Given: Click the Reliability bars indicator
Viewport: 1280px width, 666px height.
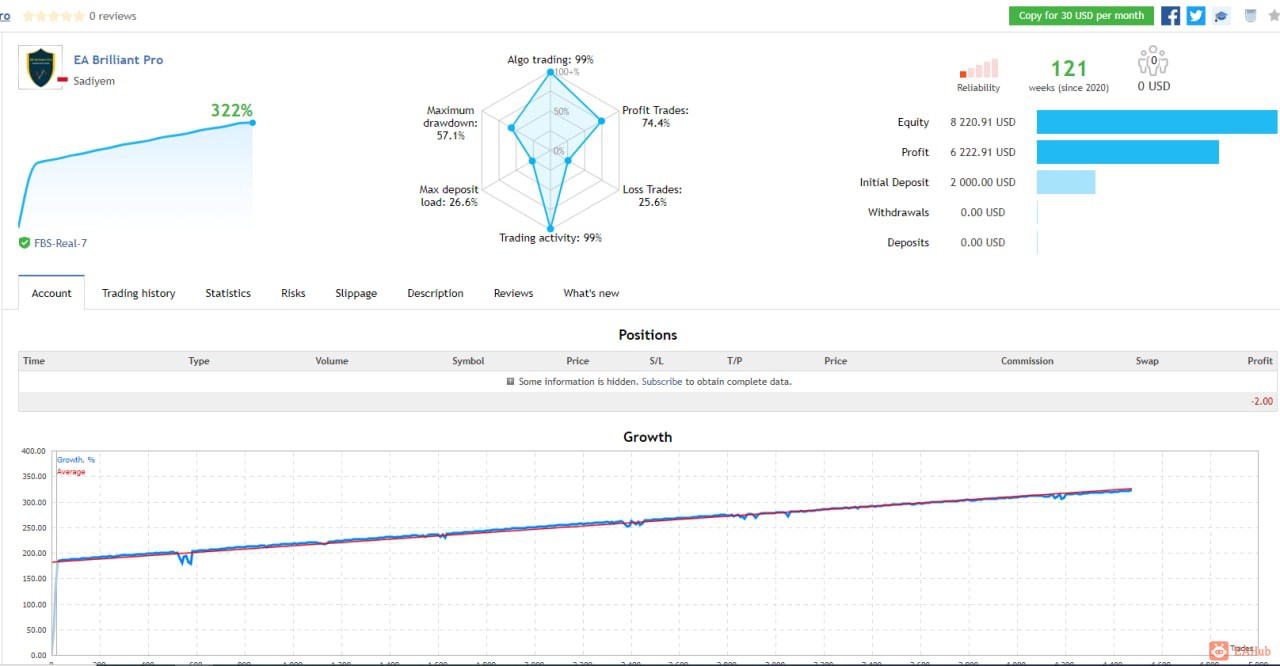Looking at the screenshot, I should [x=979, y=68].
